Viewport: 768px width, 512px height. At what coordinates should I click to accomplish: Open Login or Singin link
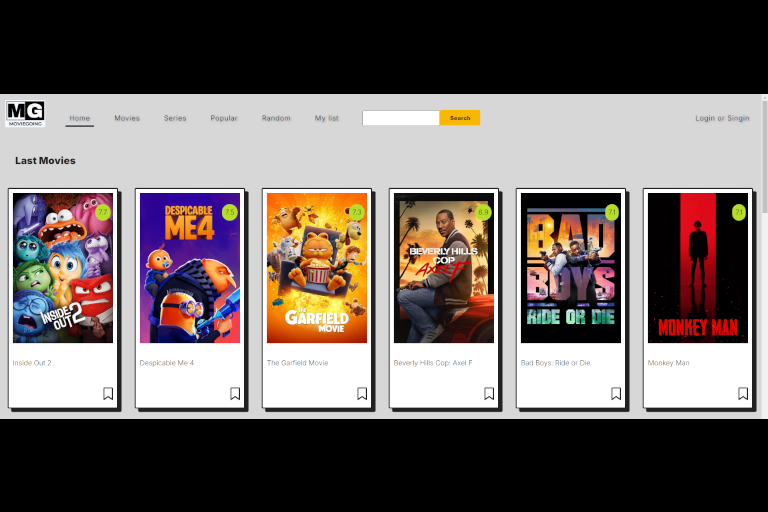[722, 118]
